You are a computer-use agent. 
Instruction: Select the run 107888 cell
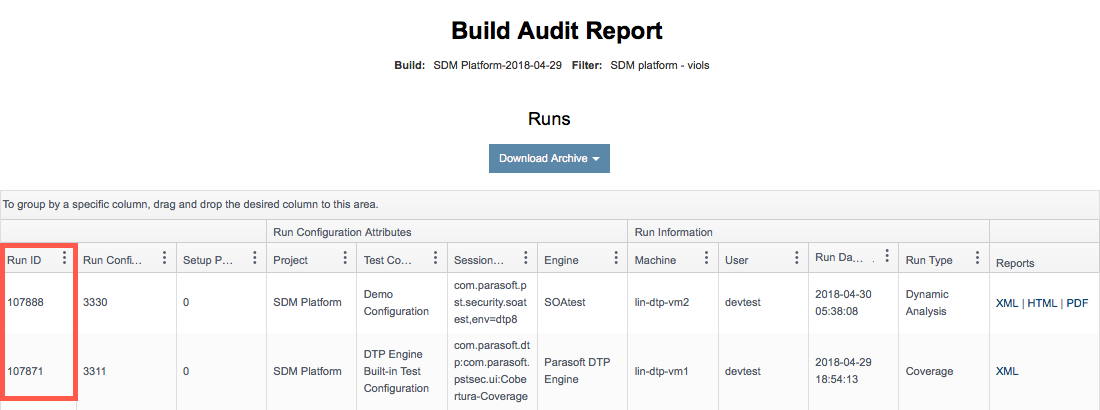coord(39,303)
